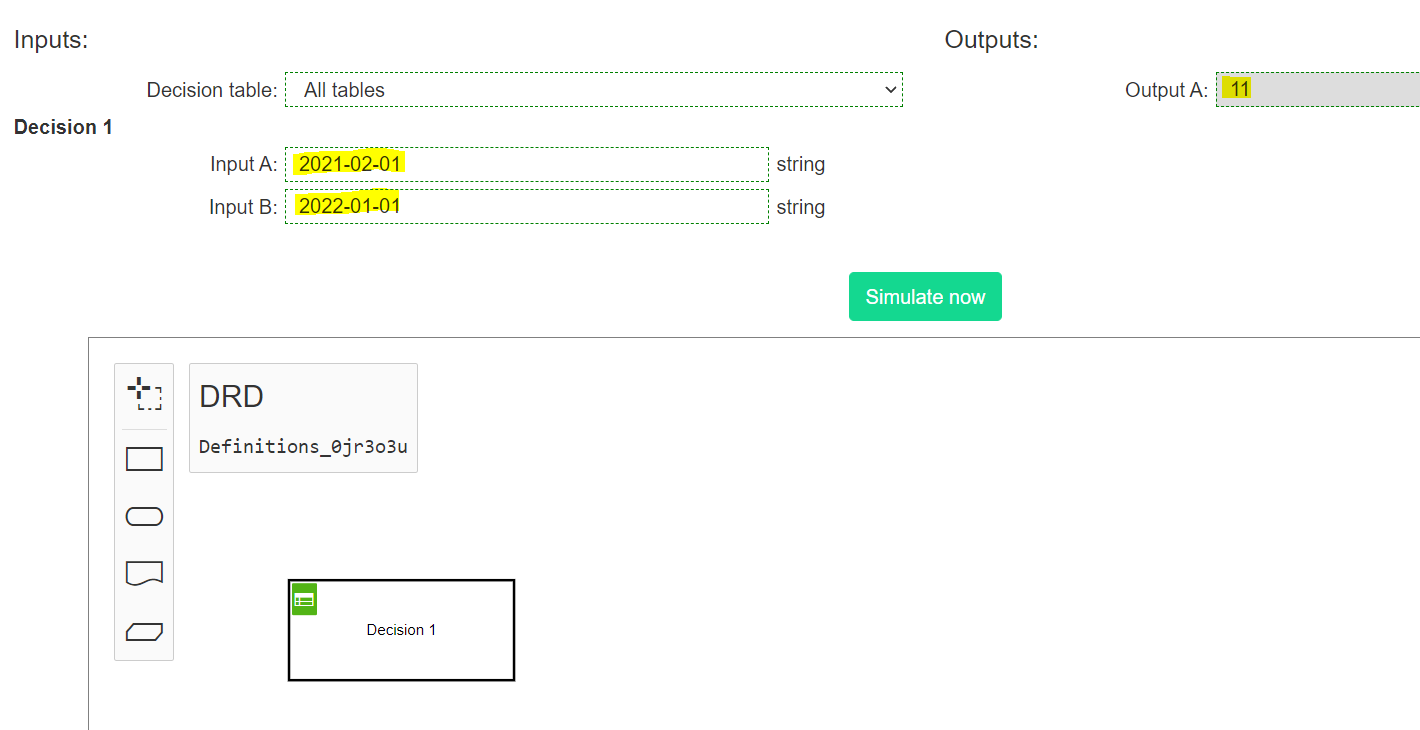The height and width of the screenshot is (730, 1420).
Task: Pick the create input data (oval) tool
Action: 144,516
